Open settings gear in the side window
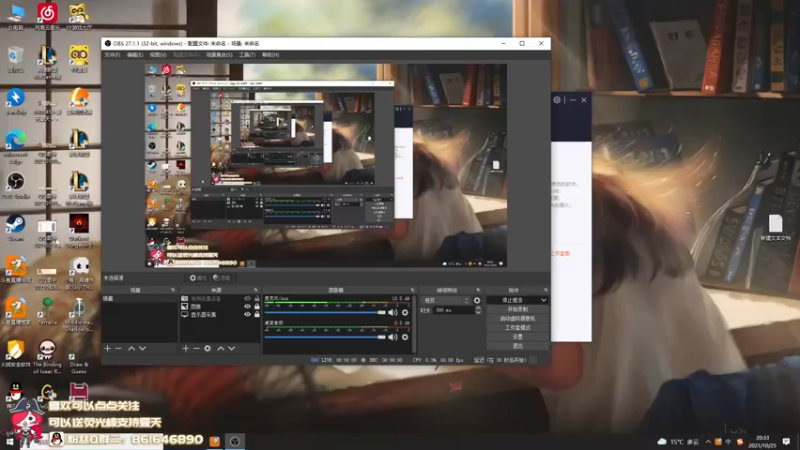Image resolution: width=800 pixels, height=450 pixels. pos(557,100)
